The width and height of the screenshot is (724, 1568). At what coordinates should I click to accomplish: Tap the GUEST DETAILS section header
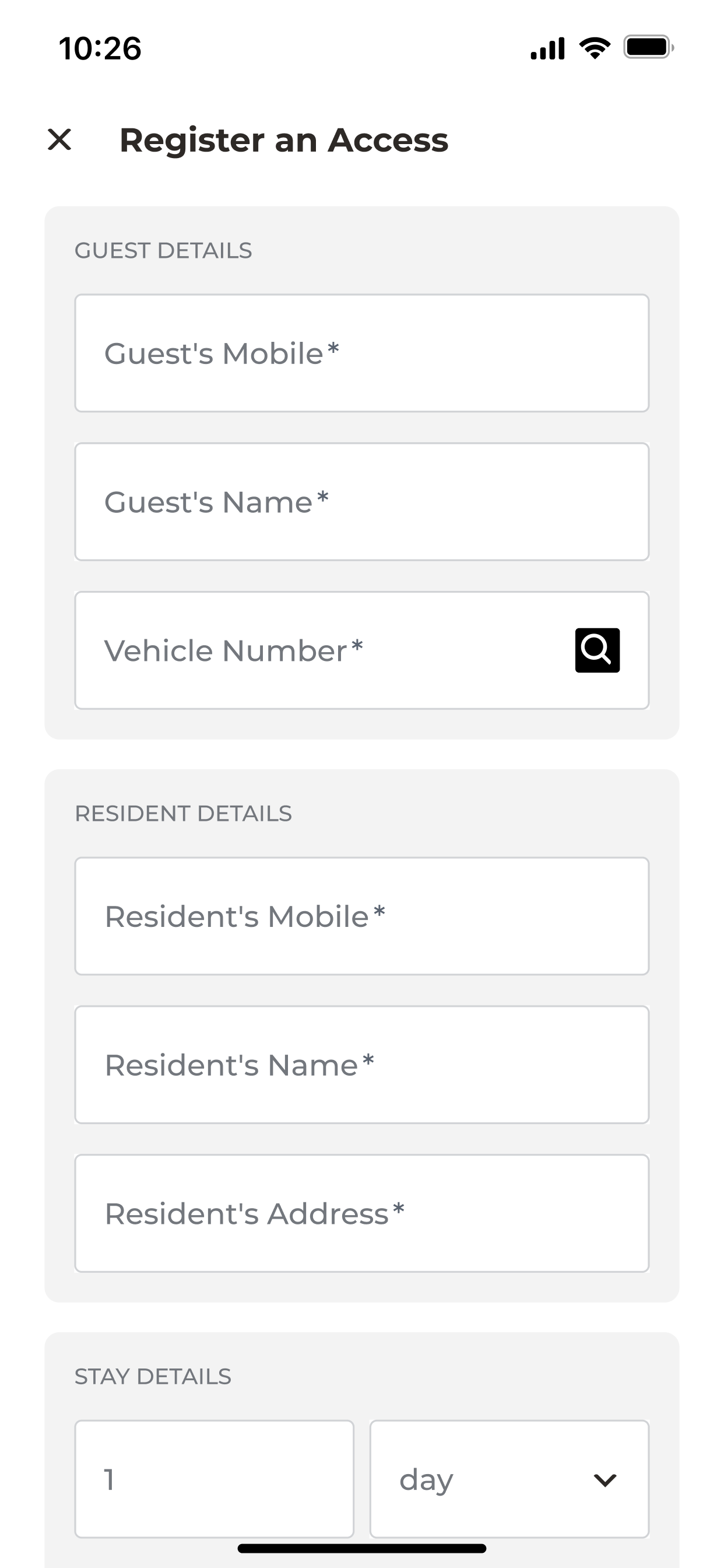point(163,250)
